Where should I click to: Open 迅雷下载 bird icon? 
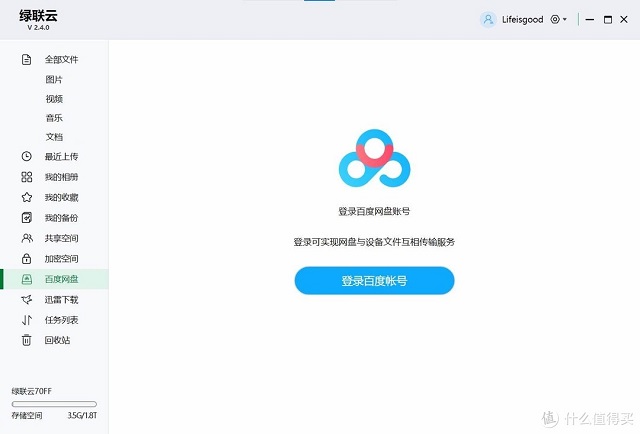coord(27,300)
